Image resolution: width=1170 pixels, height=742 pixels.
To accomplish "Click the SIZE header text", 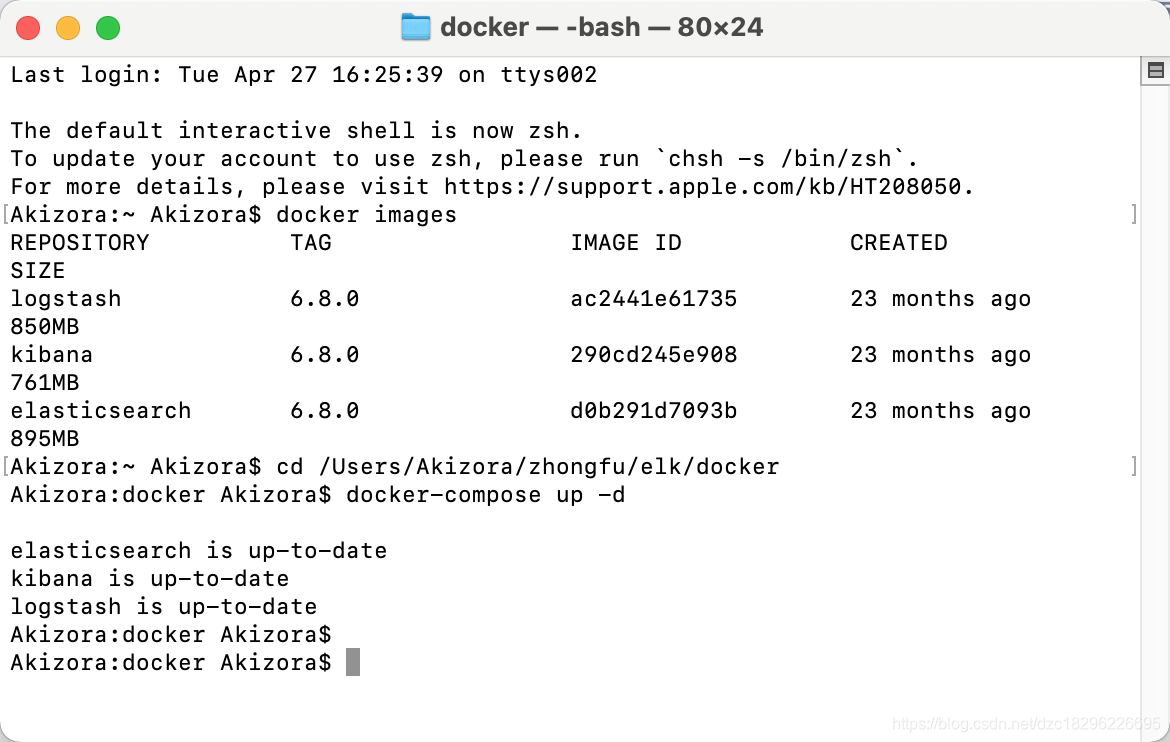I will pyautogui.click(x=38, y=271).
